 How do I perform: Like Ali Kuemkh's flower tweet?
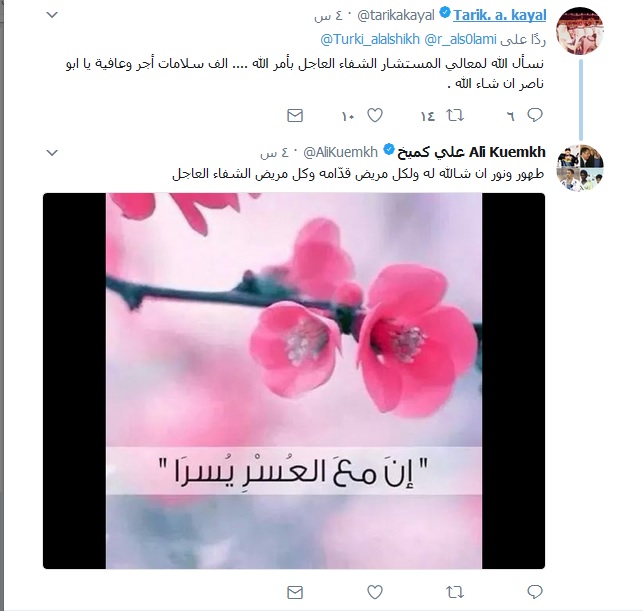pos(375,592)
